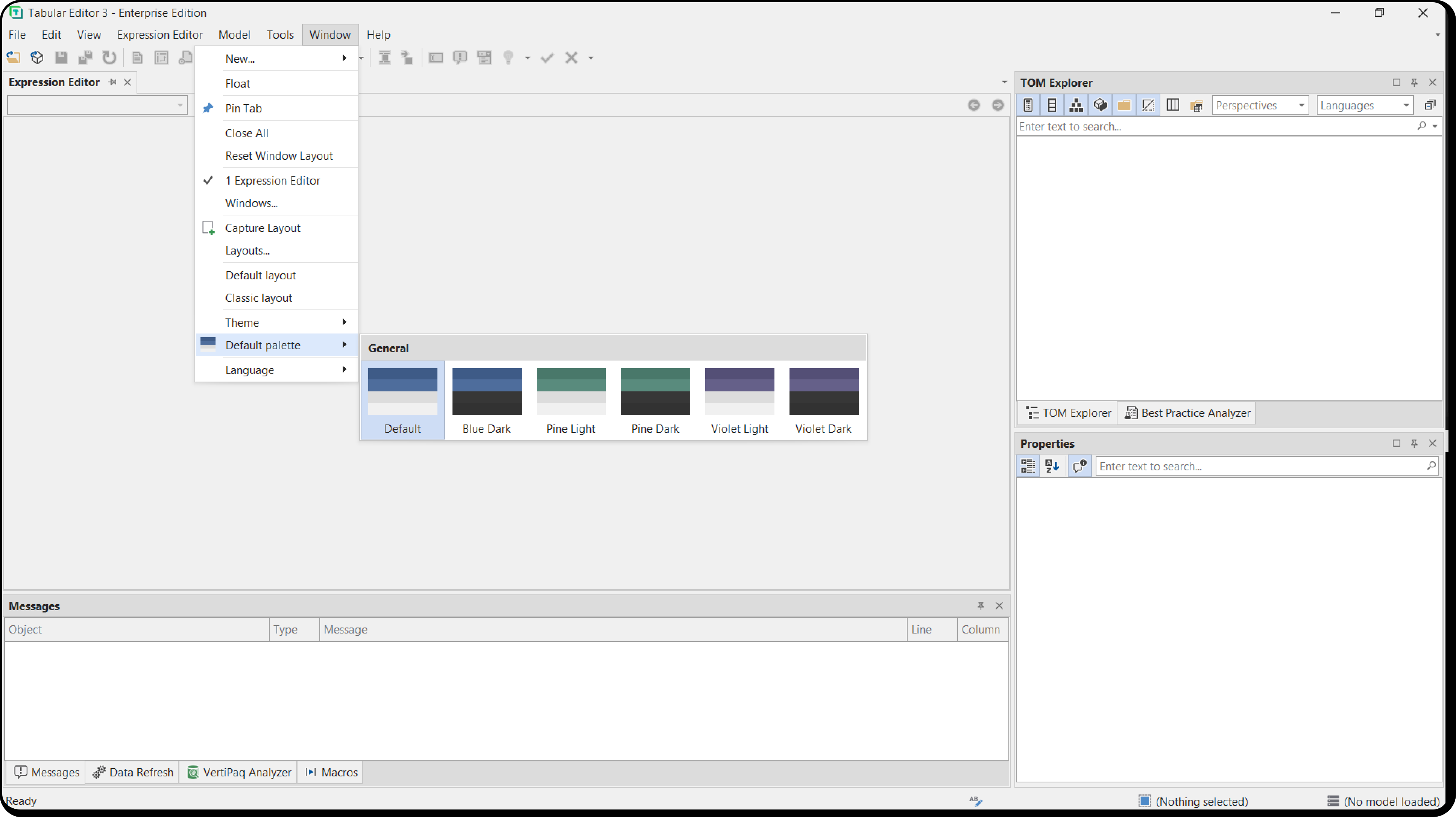Expand the Language submenu
The image size is (1456, 817).
[277, 370]
